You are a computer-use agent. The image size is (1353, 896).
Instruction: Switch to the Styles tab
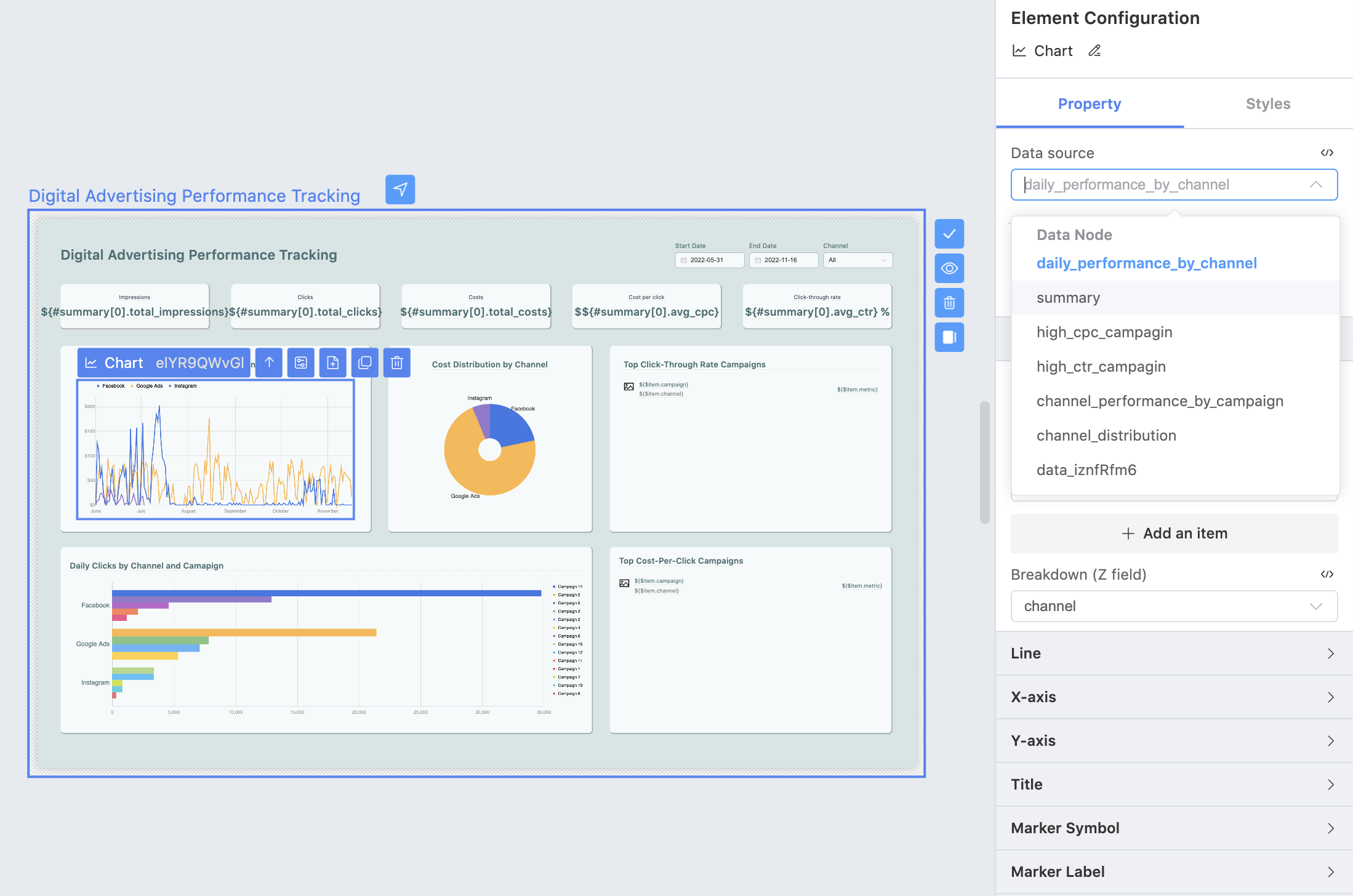(x=1267, y=104)
